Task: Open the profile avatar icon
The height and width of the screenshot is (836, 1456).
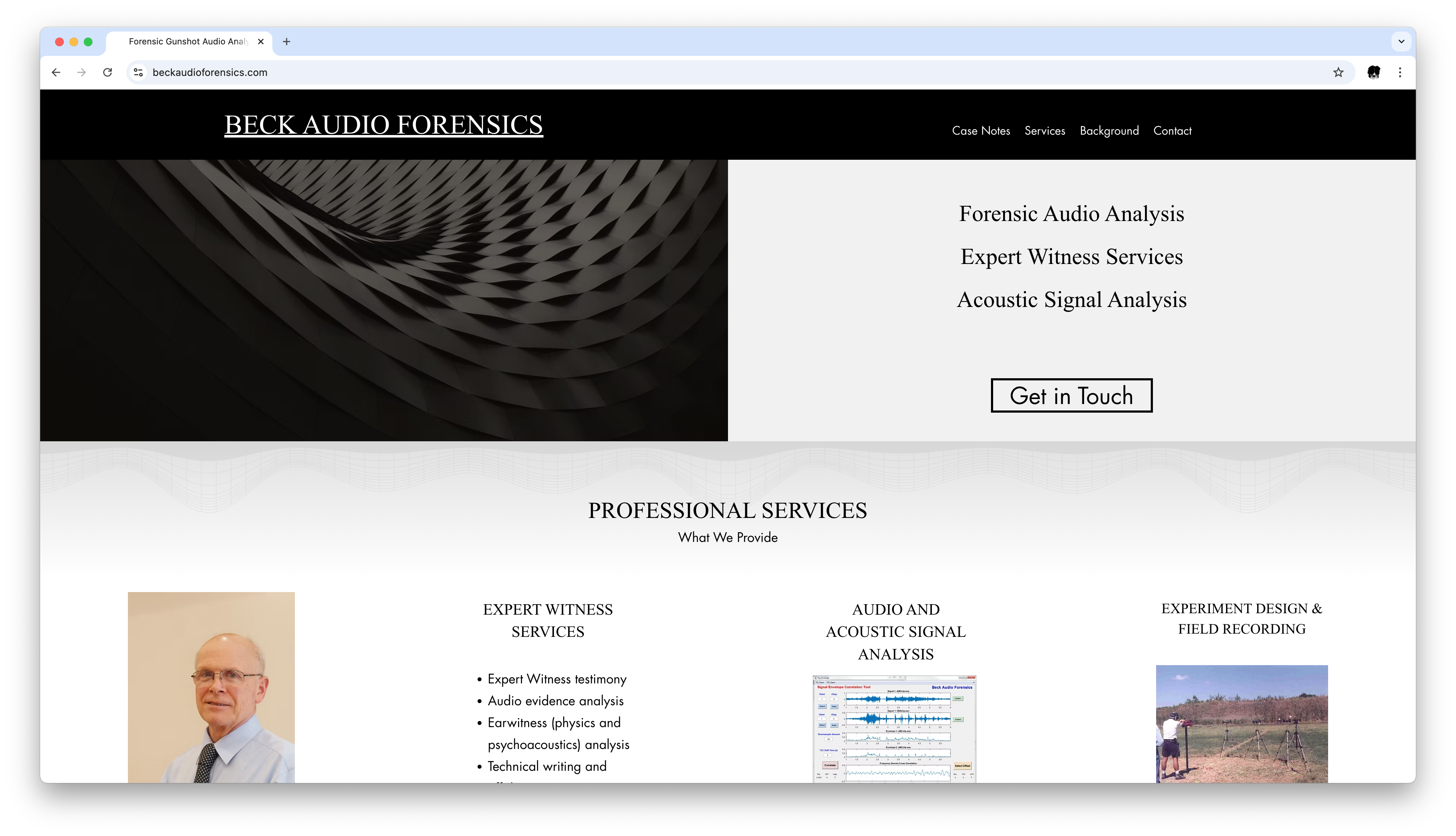Action: [1373, 72]
